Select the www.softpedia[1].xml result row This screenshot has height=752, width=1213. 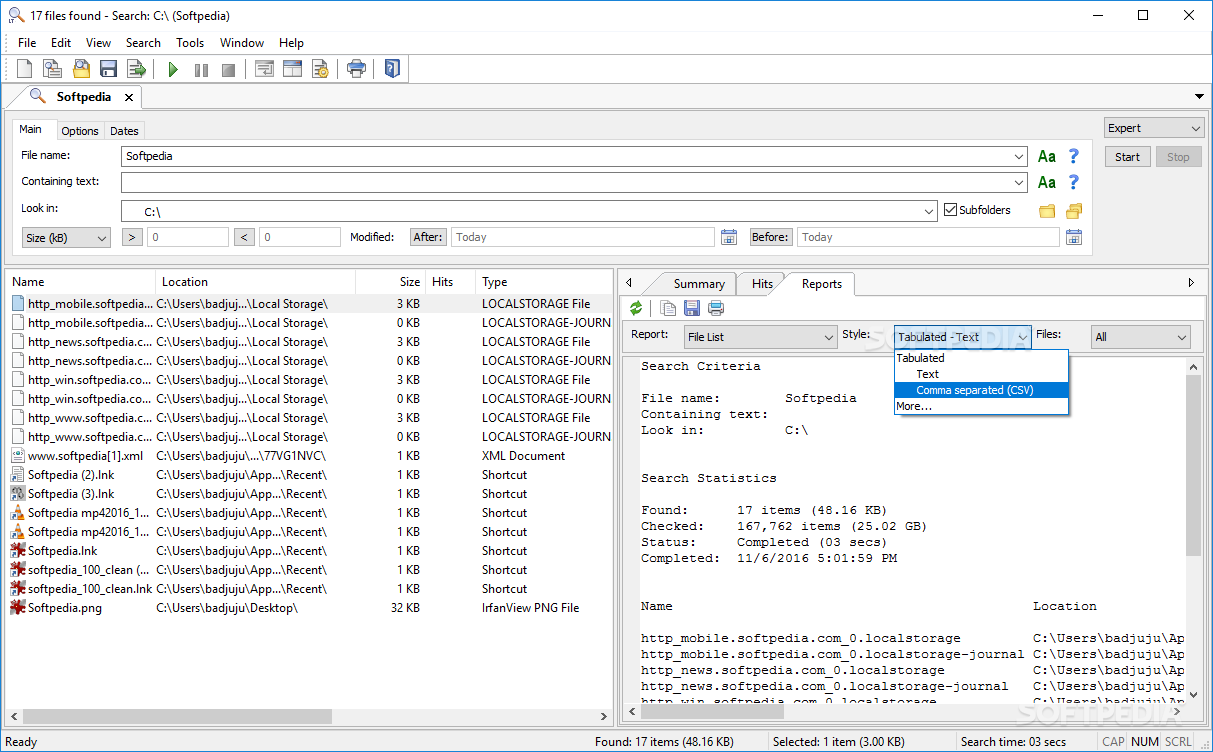[309, 456]
